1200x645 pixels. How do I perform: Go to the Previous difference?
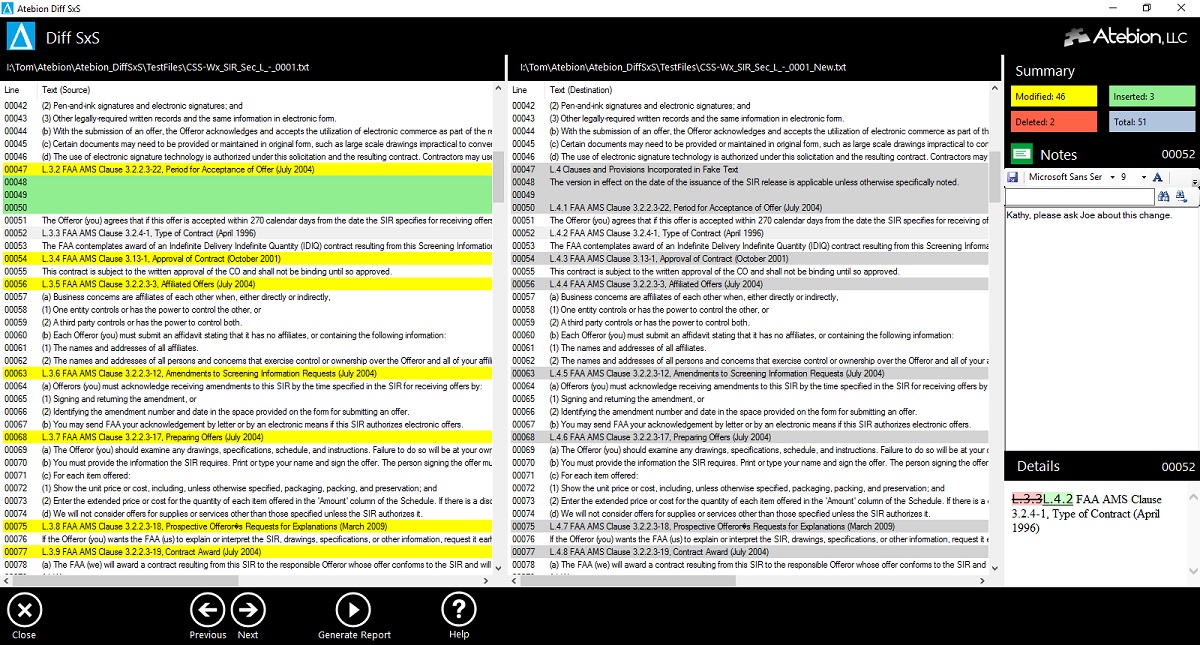pyautogui.click(x=207, y=608)
